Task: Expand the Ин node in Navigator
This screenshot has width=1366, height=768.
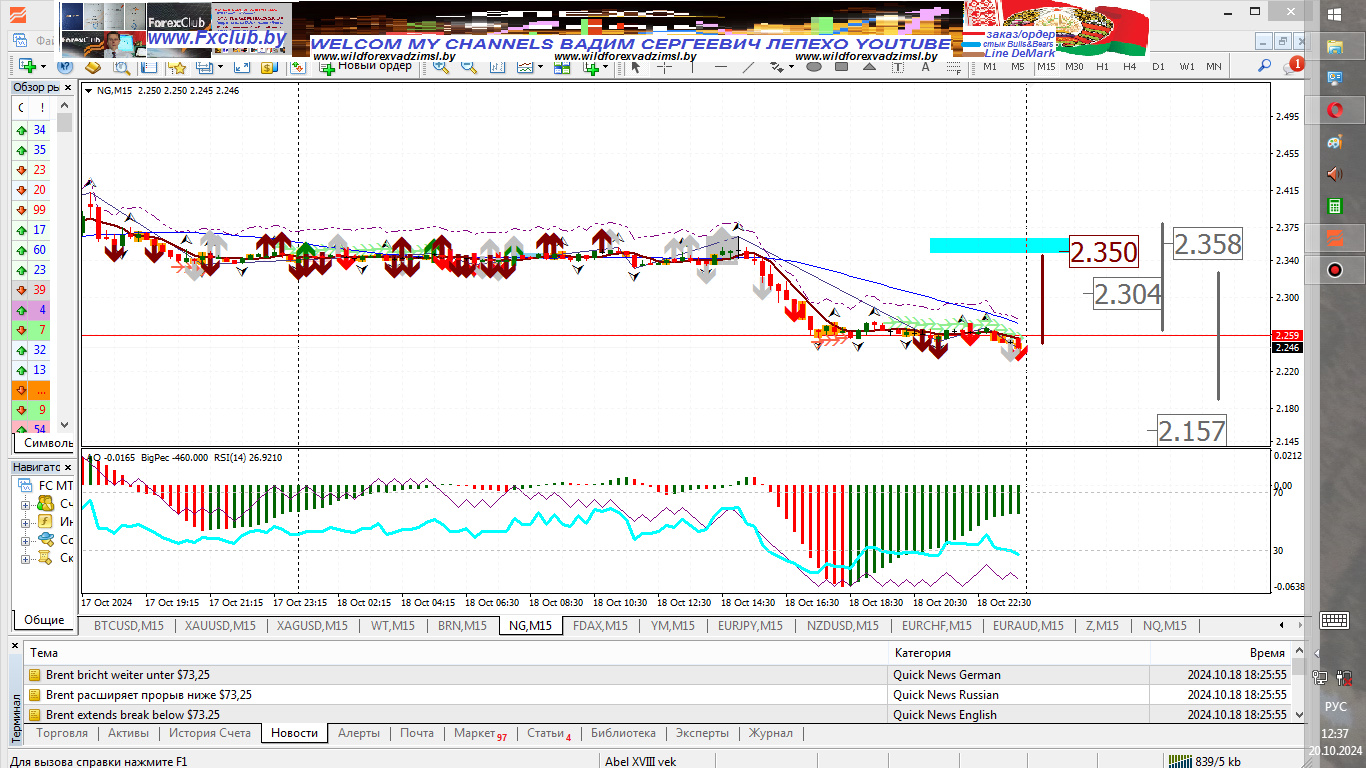Action: click(25, 522)
